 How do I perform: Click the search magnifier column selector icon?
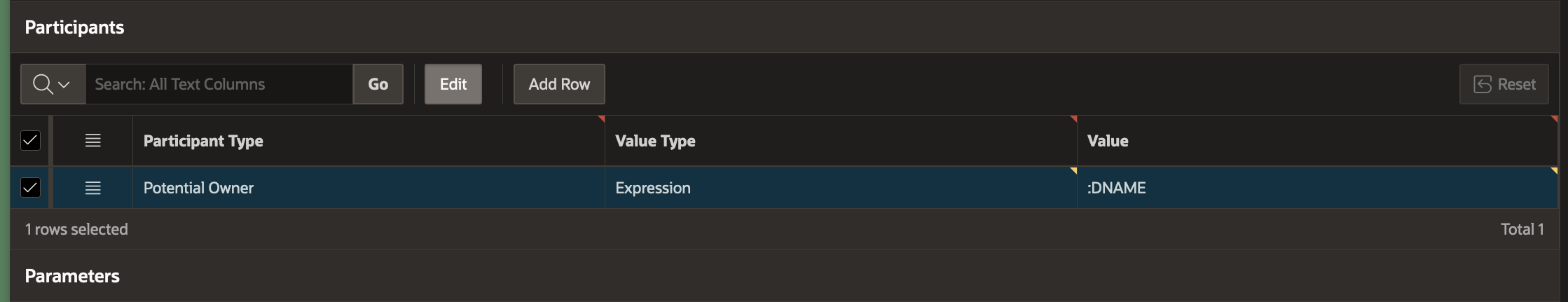[x=43, y=84]
